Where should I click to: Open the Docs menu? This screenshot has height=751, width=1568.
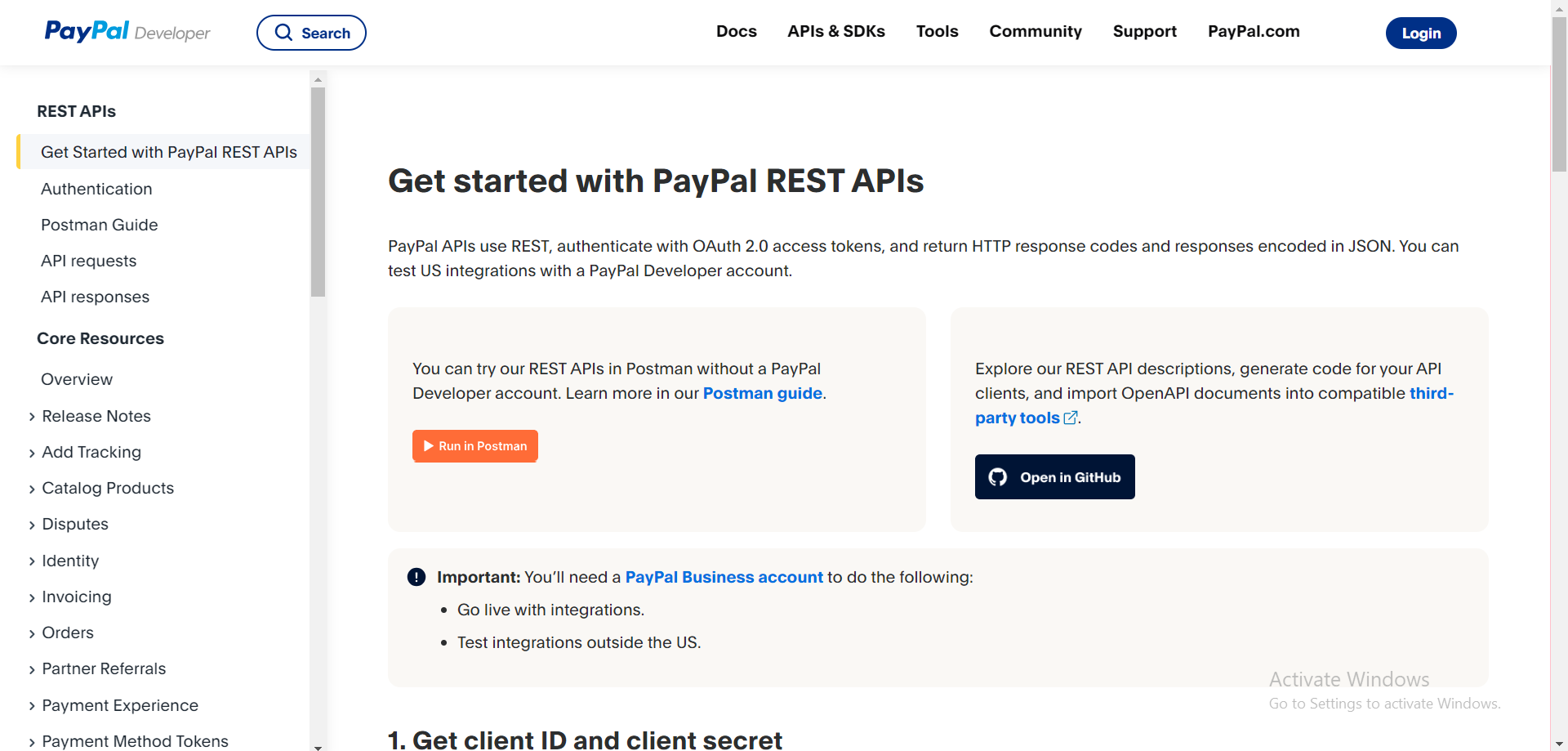pos(737,31)
